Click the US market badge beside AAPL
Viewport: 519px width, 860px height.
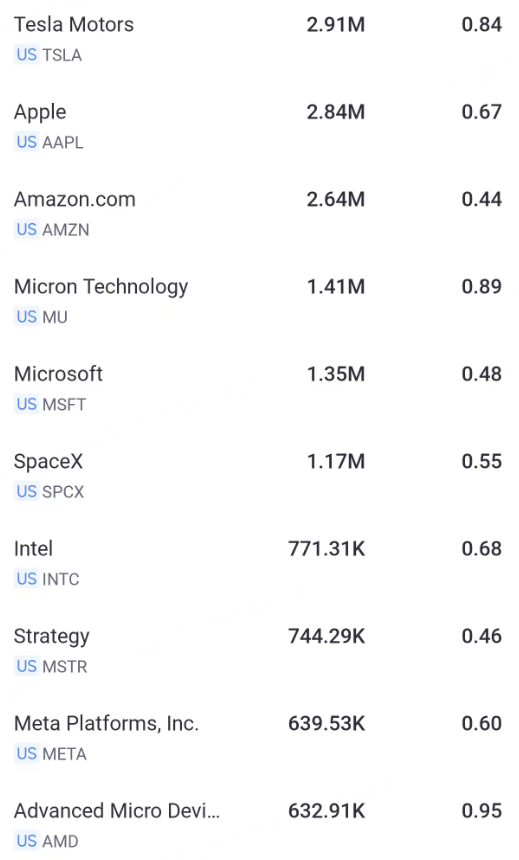click(x=26, y=142)
